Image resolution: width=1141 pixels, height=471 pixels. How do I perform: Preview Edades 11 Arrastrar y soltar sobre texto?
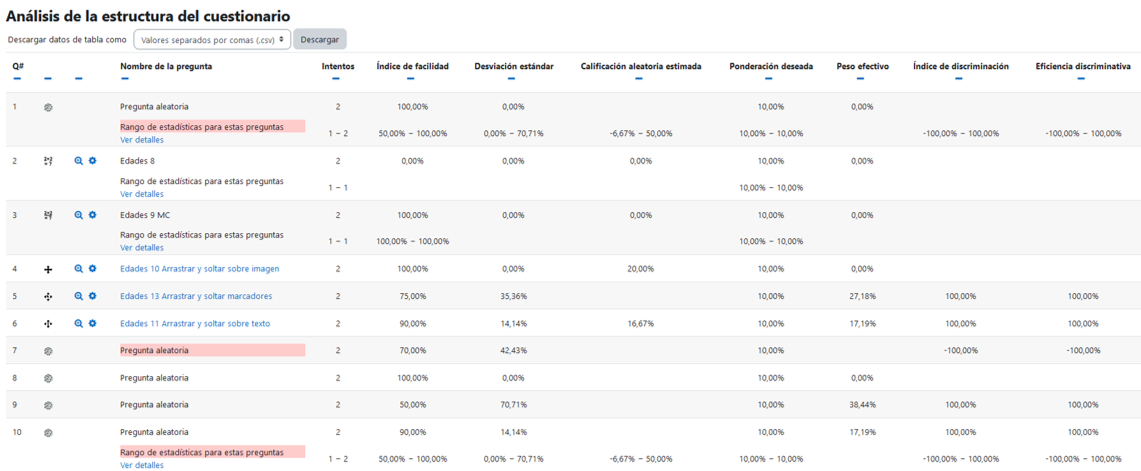[x=79, y=324]
